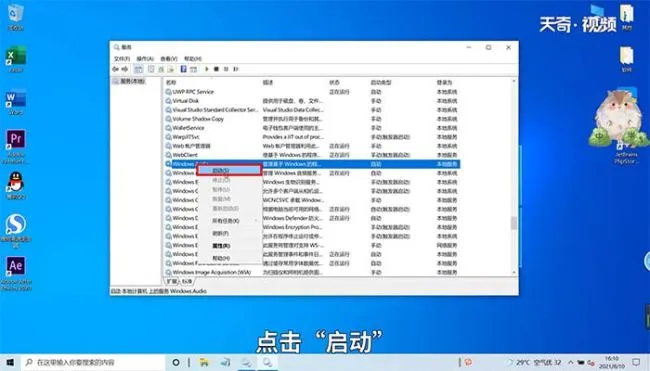Open the 操作(A) menu
Viewport: 650px width, 371px height.
[x=145, y=58]
